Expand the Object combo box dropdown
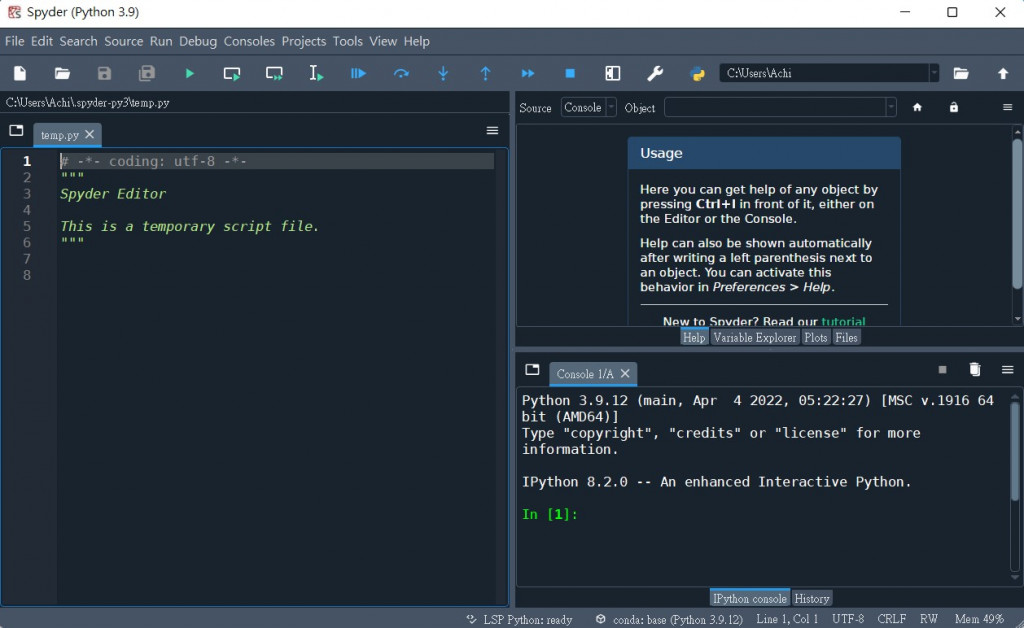 click(890, 107)
